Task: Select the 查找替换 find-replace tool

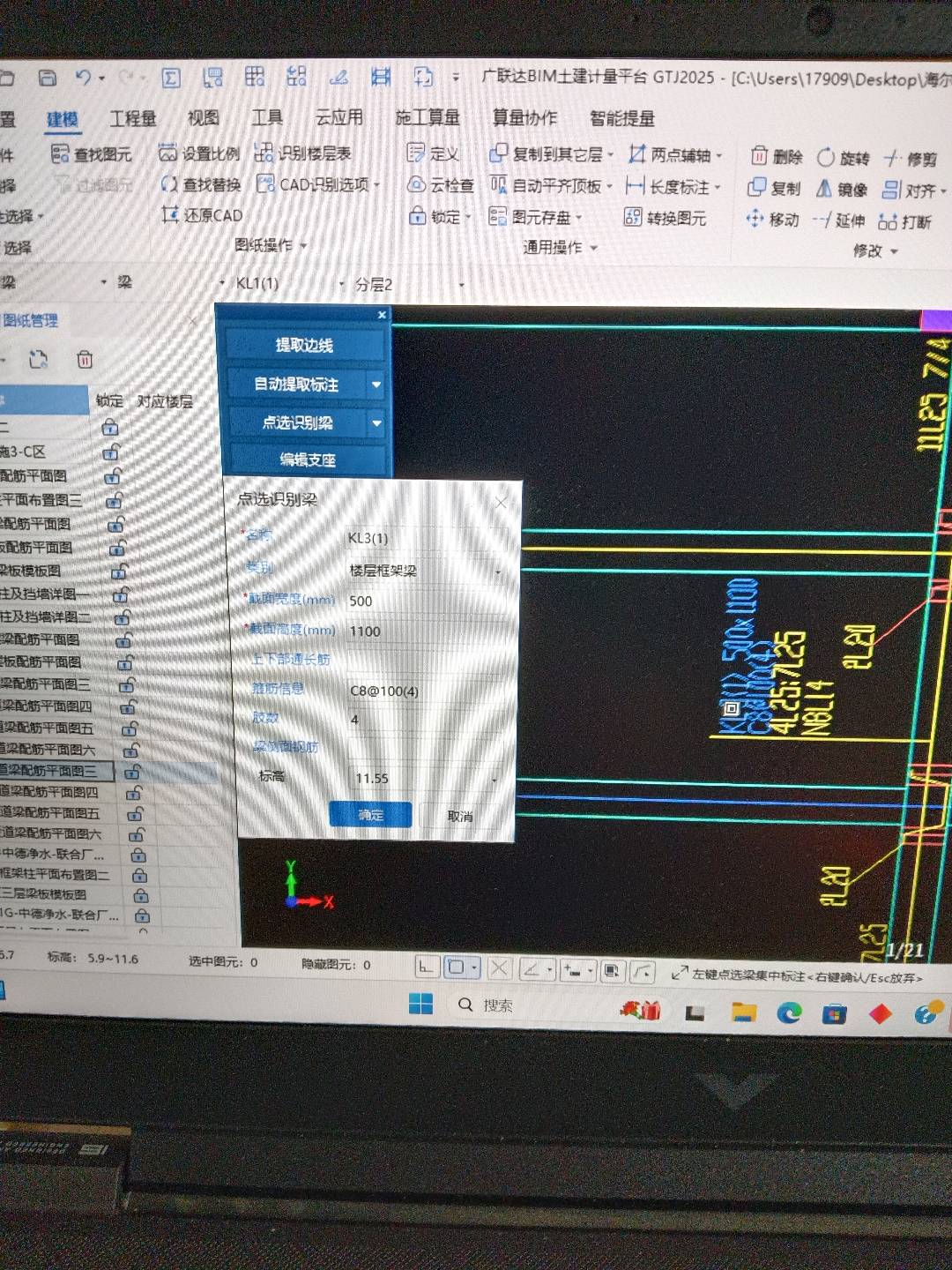Action: click(x=201, y=184)
